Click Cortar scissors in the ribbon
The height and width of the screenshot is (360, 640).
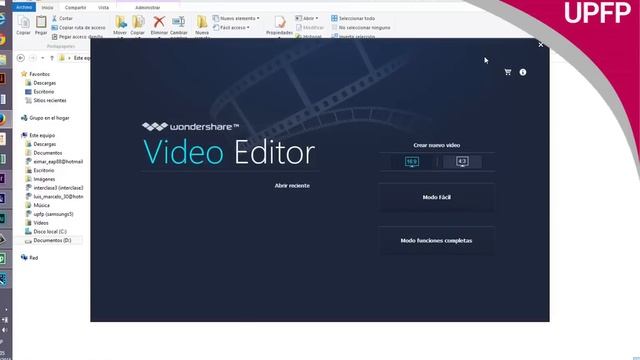(62, 18)
